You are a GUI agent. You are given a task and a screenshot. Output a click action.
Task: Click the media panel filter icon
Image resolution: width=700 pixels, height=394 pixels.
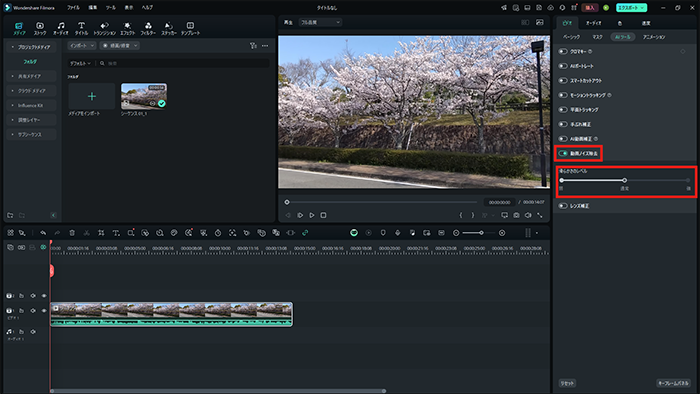tap(253, 46)
